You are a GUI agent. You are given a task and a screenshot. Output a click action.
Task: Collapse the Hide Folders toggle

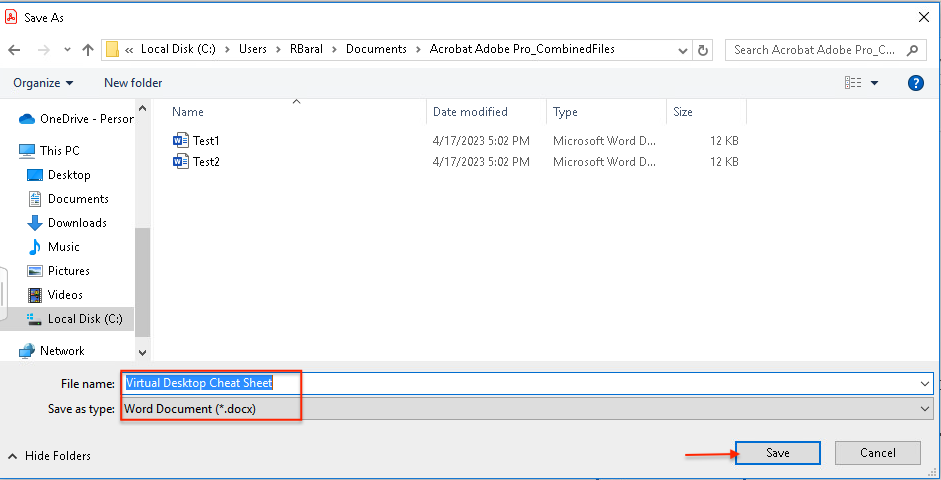pyautogui.click(x=49, y=456)
